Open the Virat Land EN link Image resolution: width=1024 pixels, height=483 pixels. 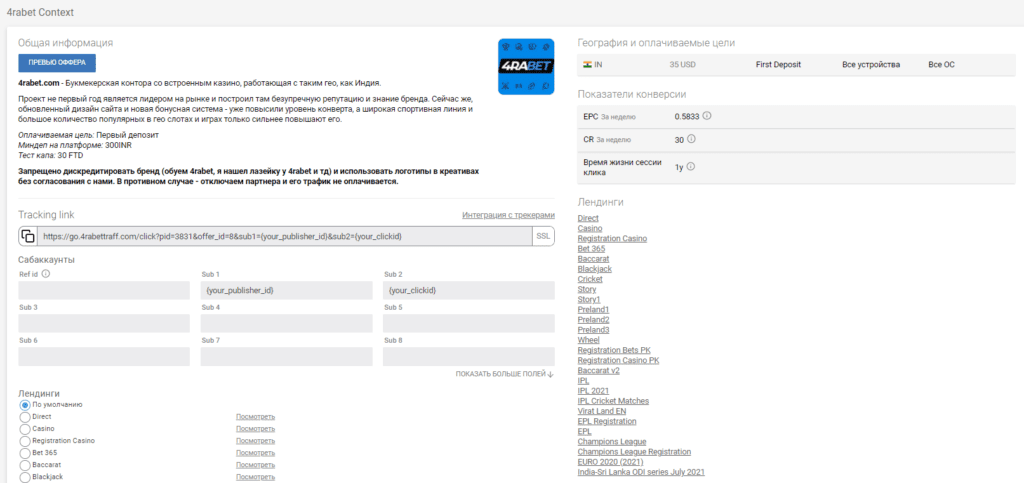pyautogui.click(x=602, y=411)
